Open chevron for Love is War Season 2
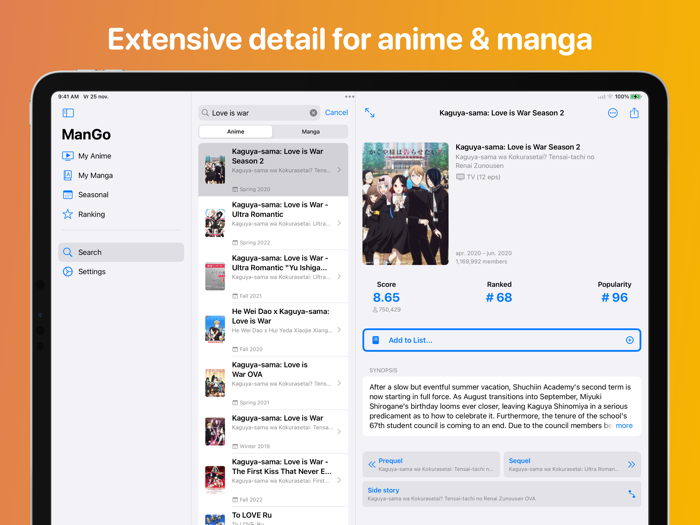The image size is (700, 525). [339, 170]
